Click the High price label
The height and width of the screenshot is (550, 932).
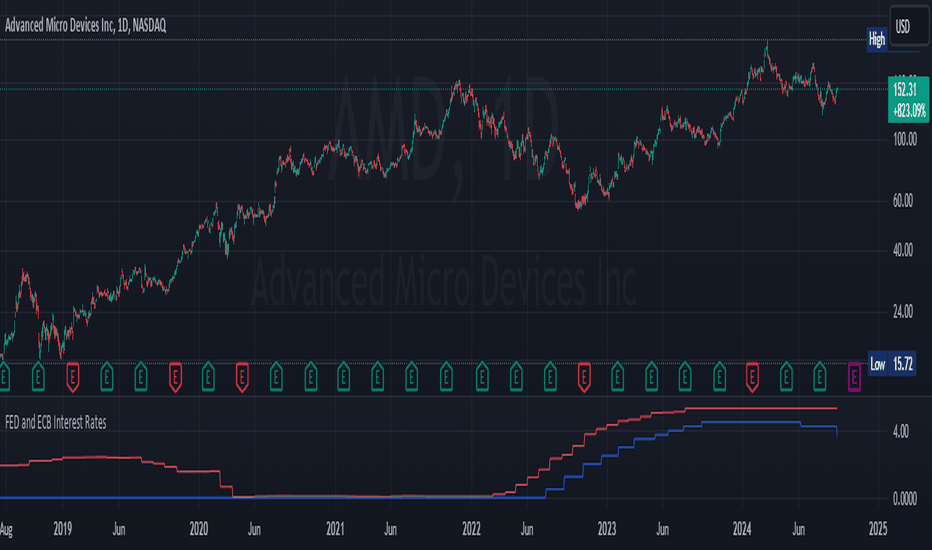pyautogui.click(x=877, y=39)
